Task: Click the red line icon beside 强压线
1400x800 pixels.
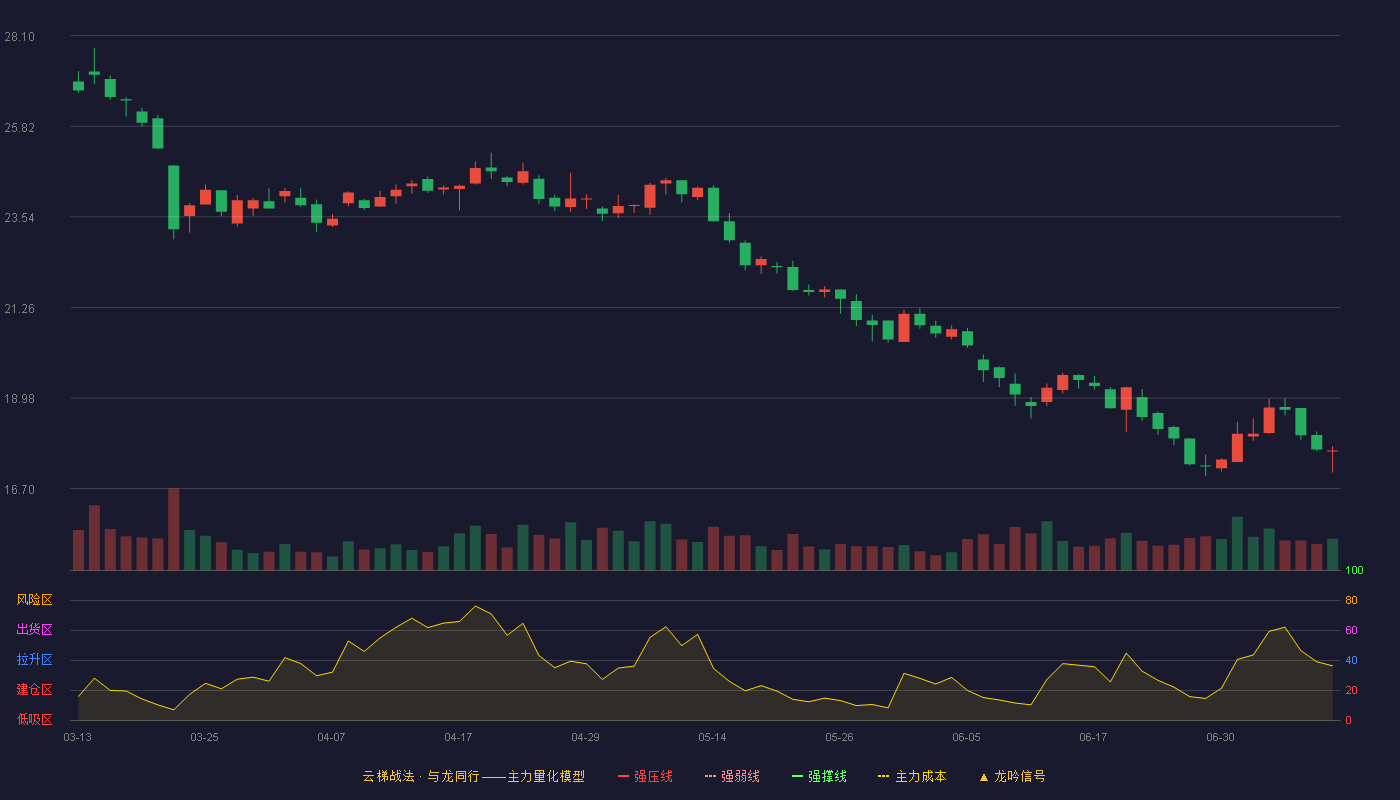Action: 623,776
